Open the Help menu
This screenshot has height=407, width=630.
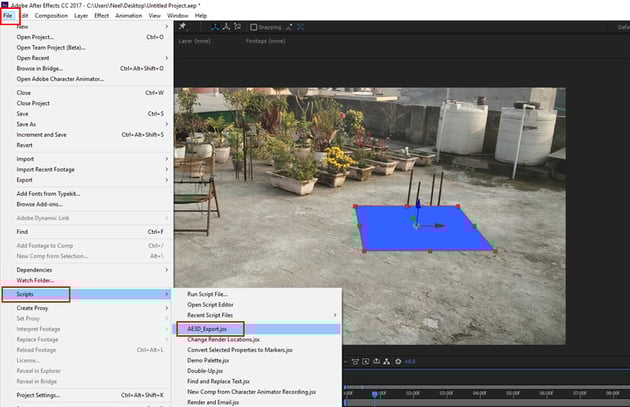201,16
